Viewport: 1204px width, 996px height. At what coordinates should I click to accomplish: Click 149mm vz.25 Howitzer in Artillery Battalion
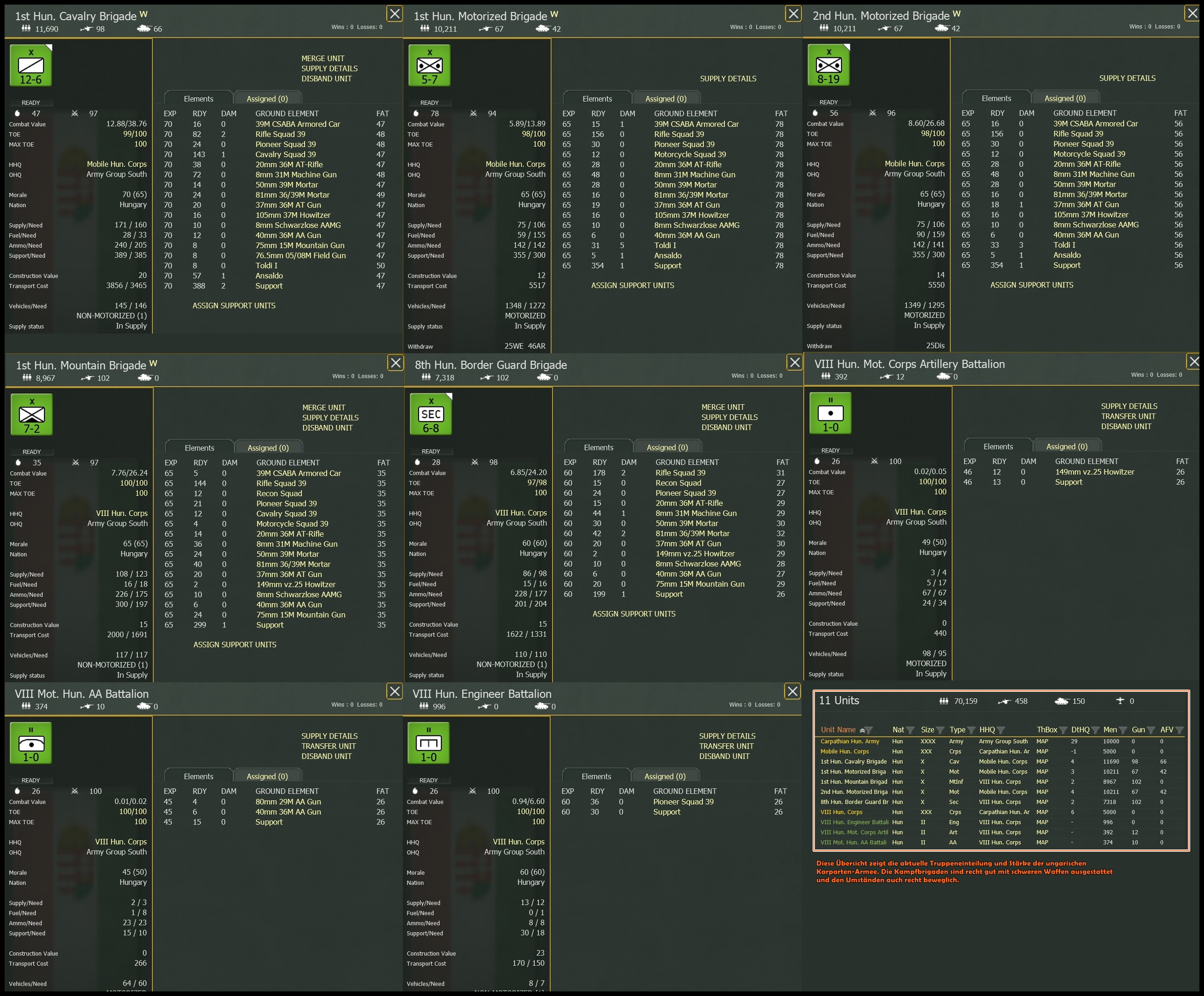click(1095, 472)
